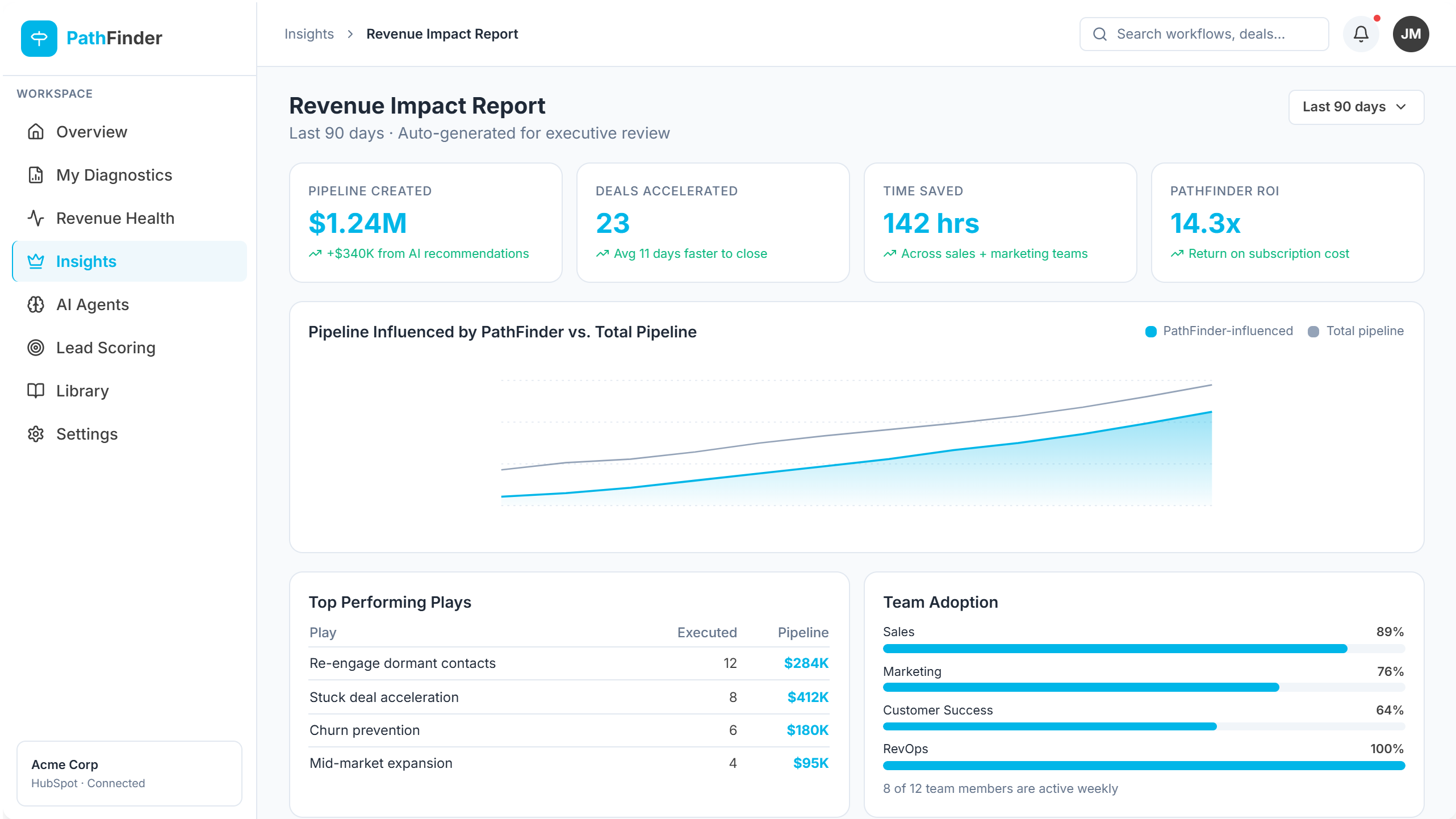Navigate to Revenue Health
Image resolution: width=1456 pixels, height=819 pixels.
point(129,218)
